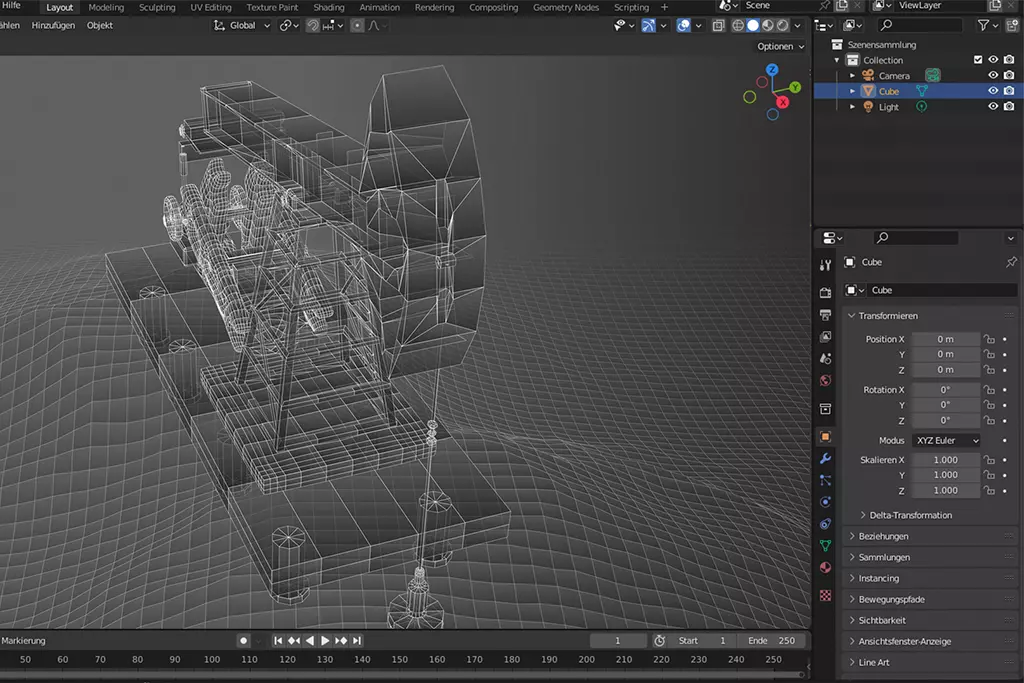1024x683 pixels.
Task: Open the Modifiers wrench tab
Action: [825, 458]
